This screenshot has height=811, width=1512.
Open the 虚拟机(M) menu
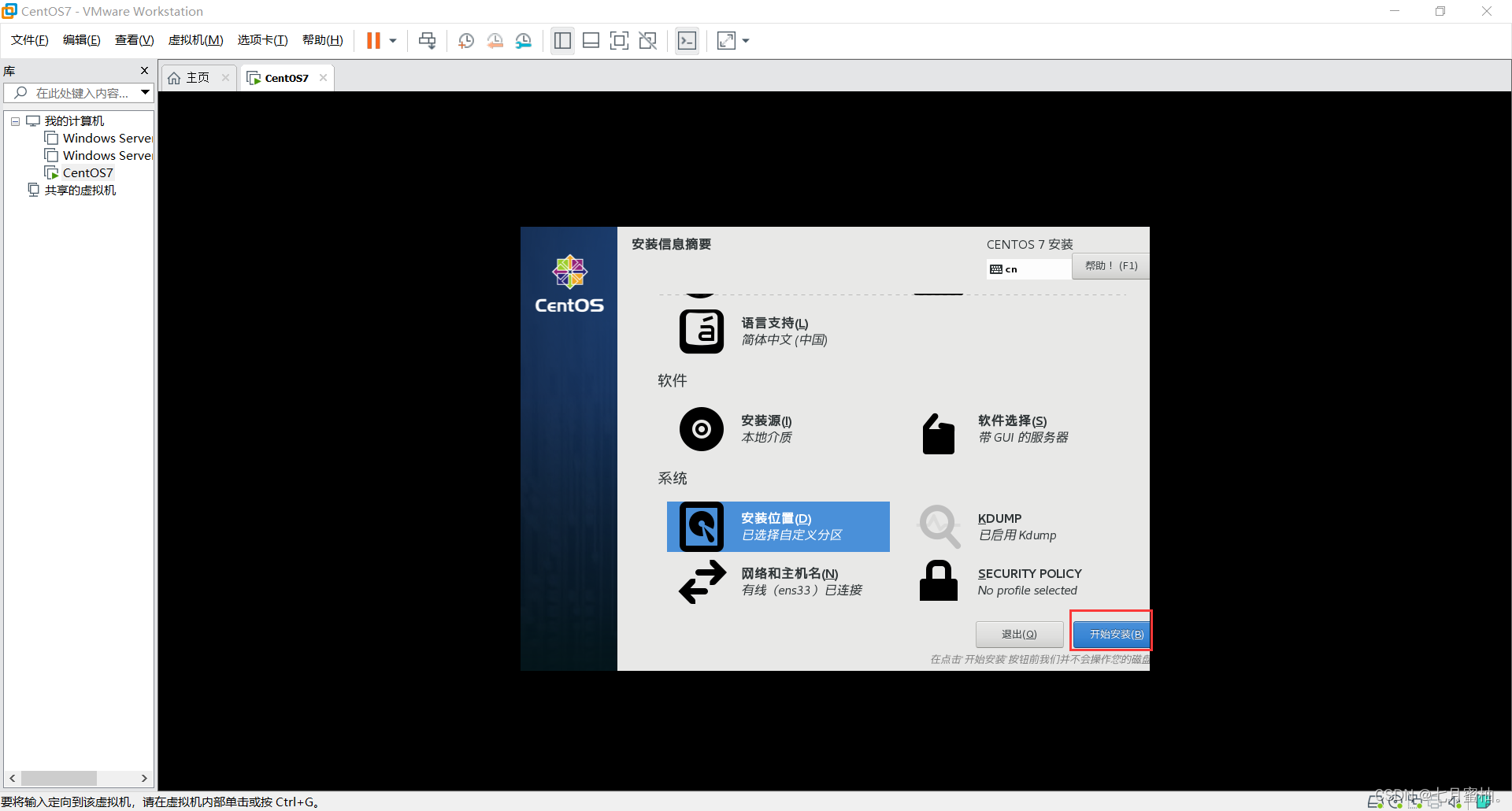[x=196, y=40]
